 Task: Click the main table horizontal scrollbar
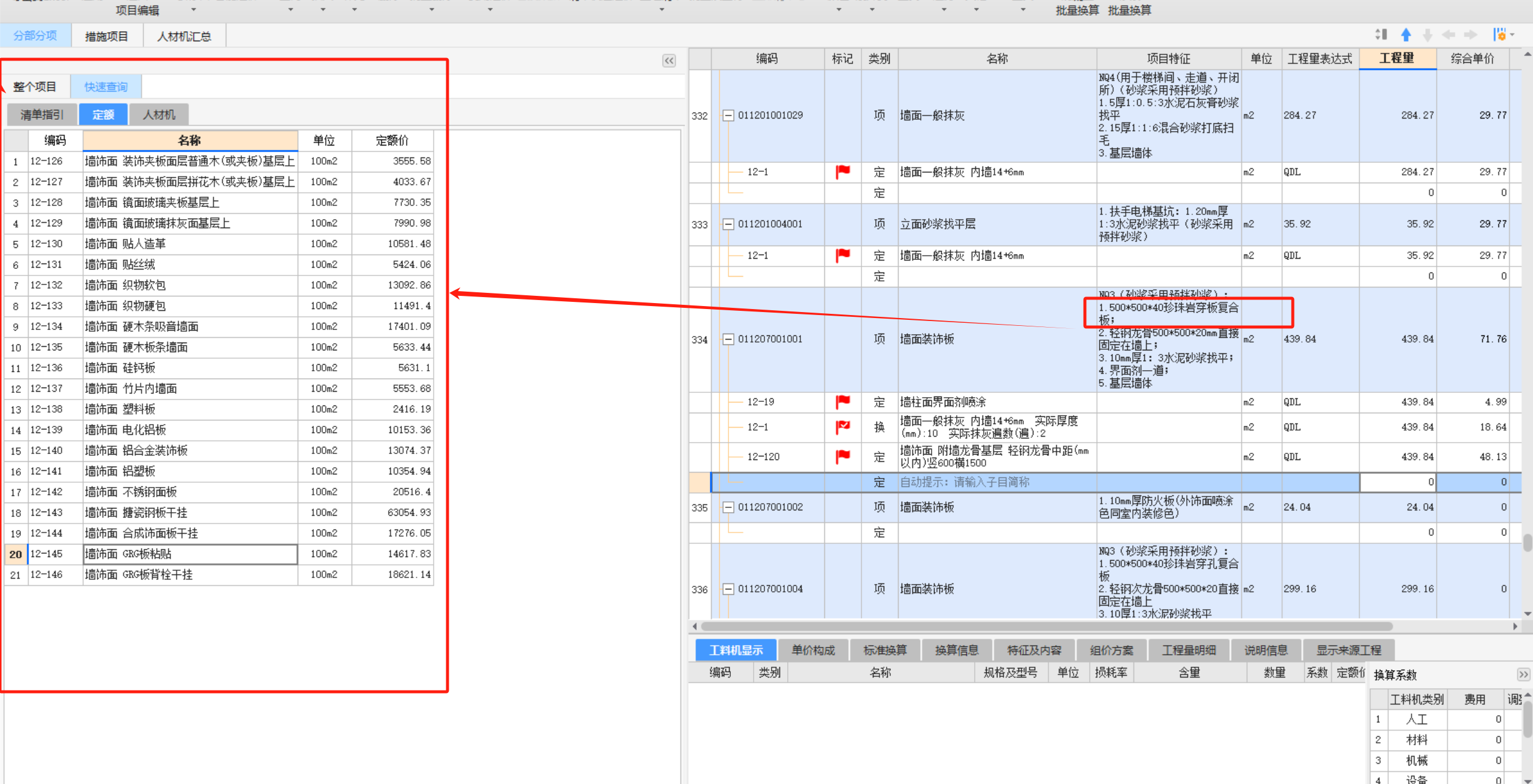pyautogui.click(x=1046, y=626)
